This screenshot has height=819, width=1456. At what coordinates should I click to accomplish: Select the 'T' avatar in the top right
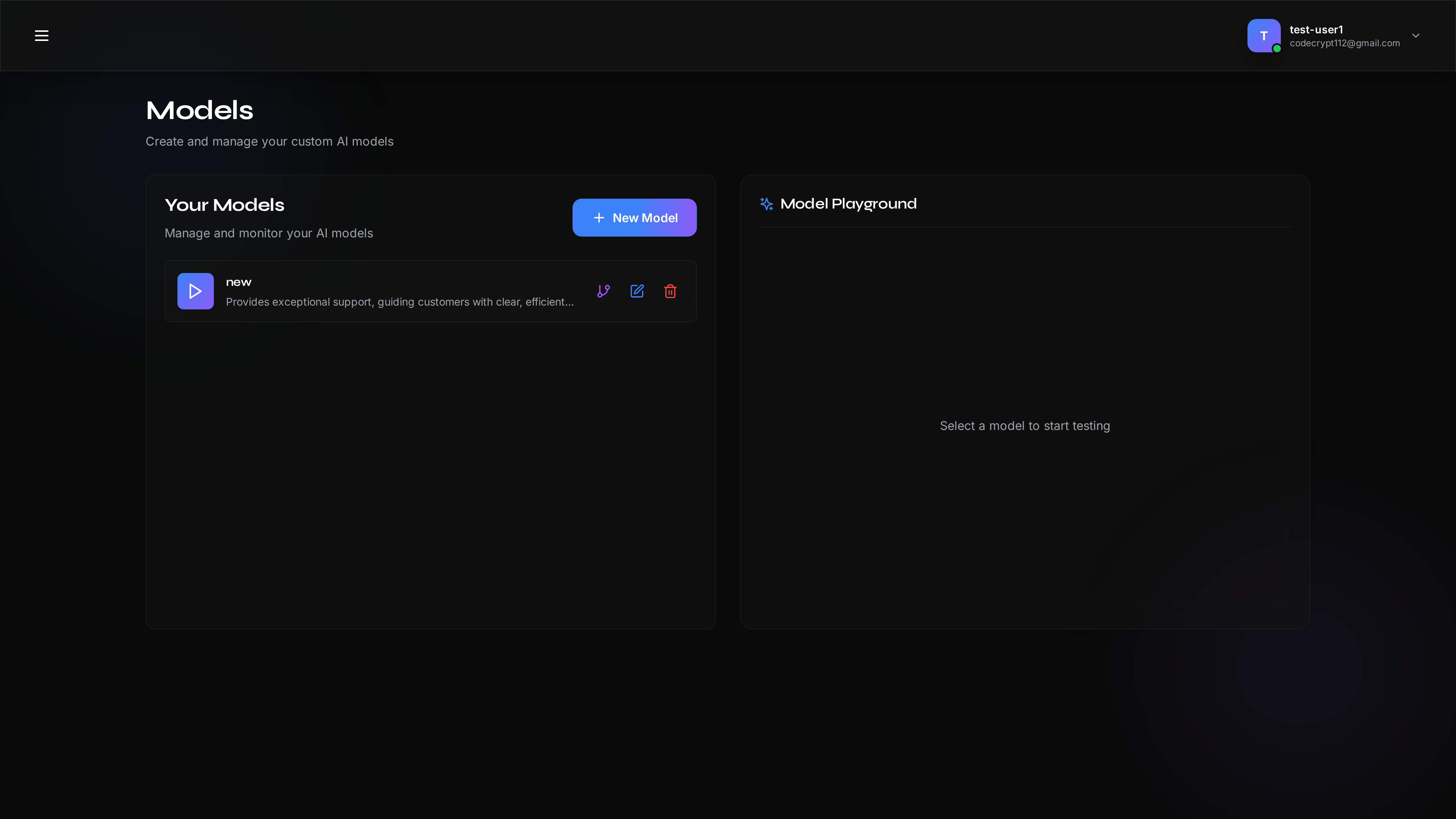click(1264, 36)
